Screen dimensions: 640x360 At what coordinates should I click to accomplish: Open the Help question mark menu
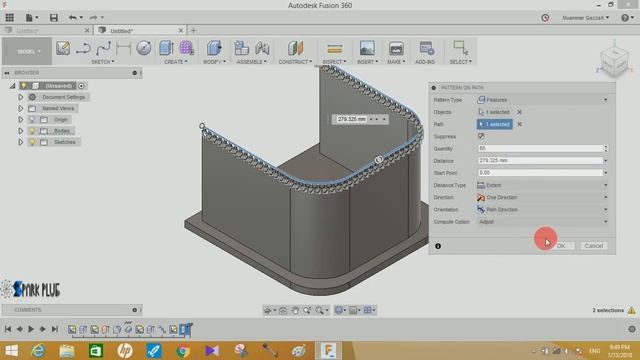point(624,18)
